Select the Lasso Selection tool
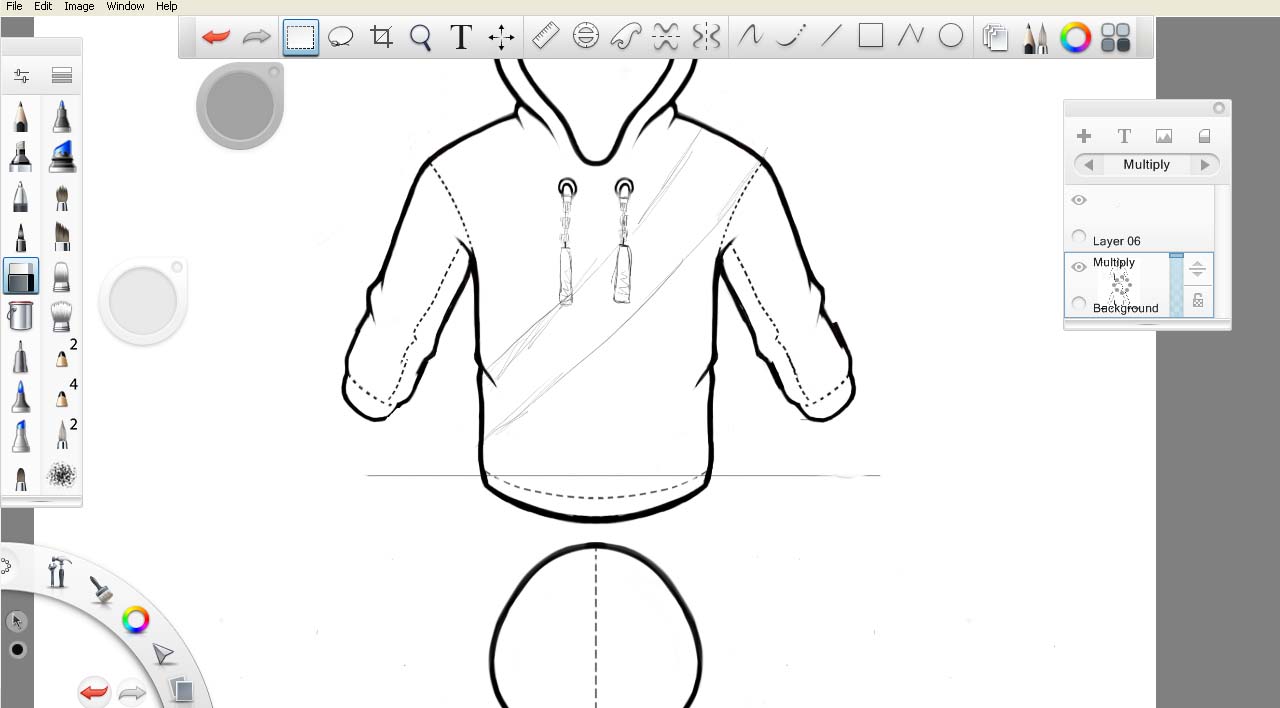1280x708 pixels. coord(341,38)
